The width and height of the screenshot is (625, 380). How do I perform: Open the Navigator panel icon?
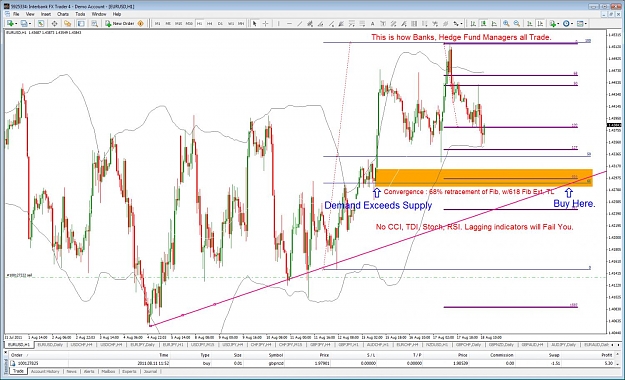(67, 24)
